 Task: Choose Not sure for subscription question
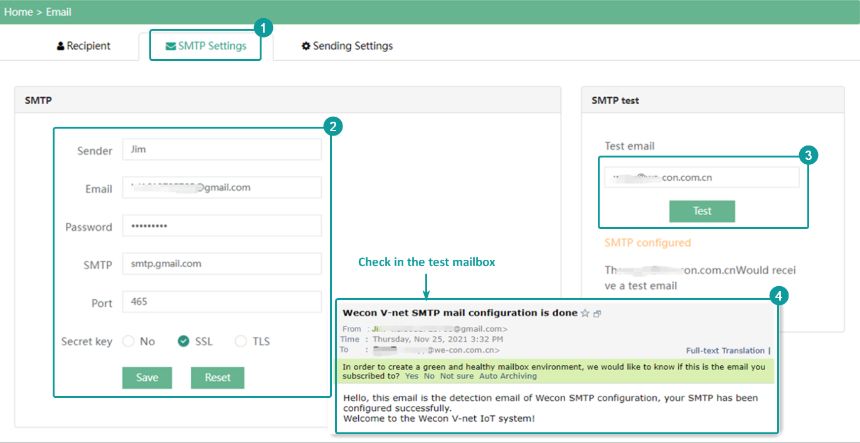(457, 377)
